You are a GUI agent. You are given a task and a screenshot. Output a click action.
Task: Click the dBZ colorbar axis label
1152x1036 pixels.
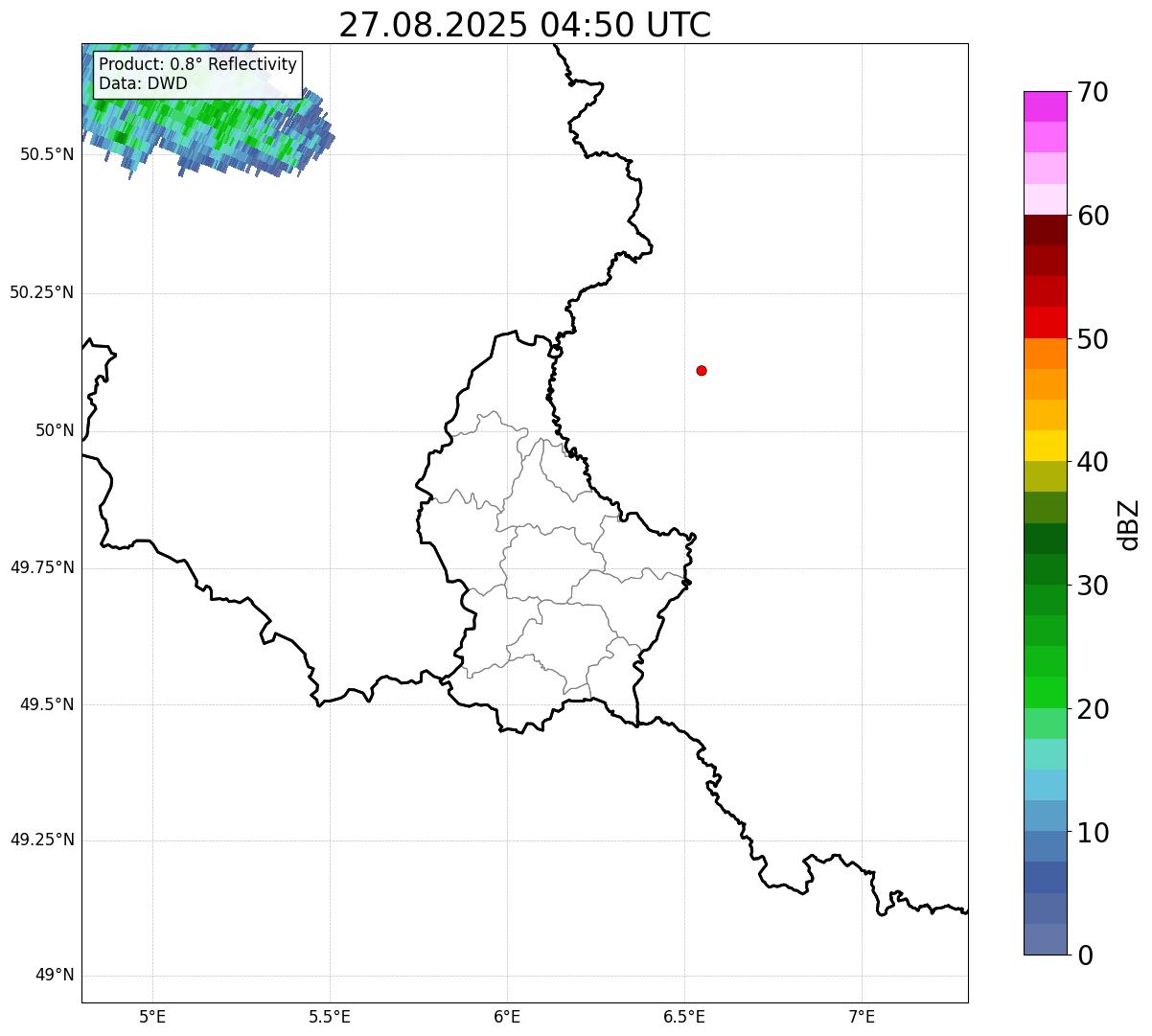pyautogui.click(x=1129, y=523)
